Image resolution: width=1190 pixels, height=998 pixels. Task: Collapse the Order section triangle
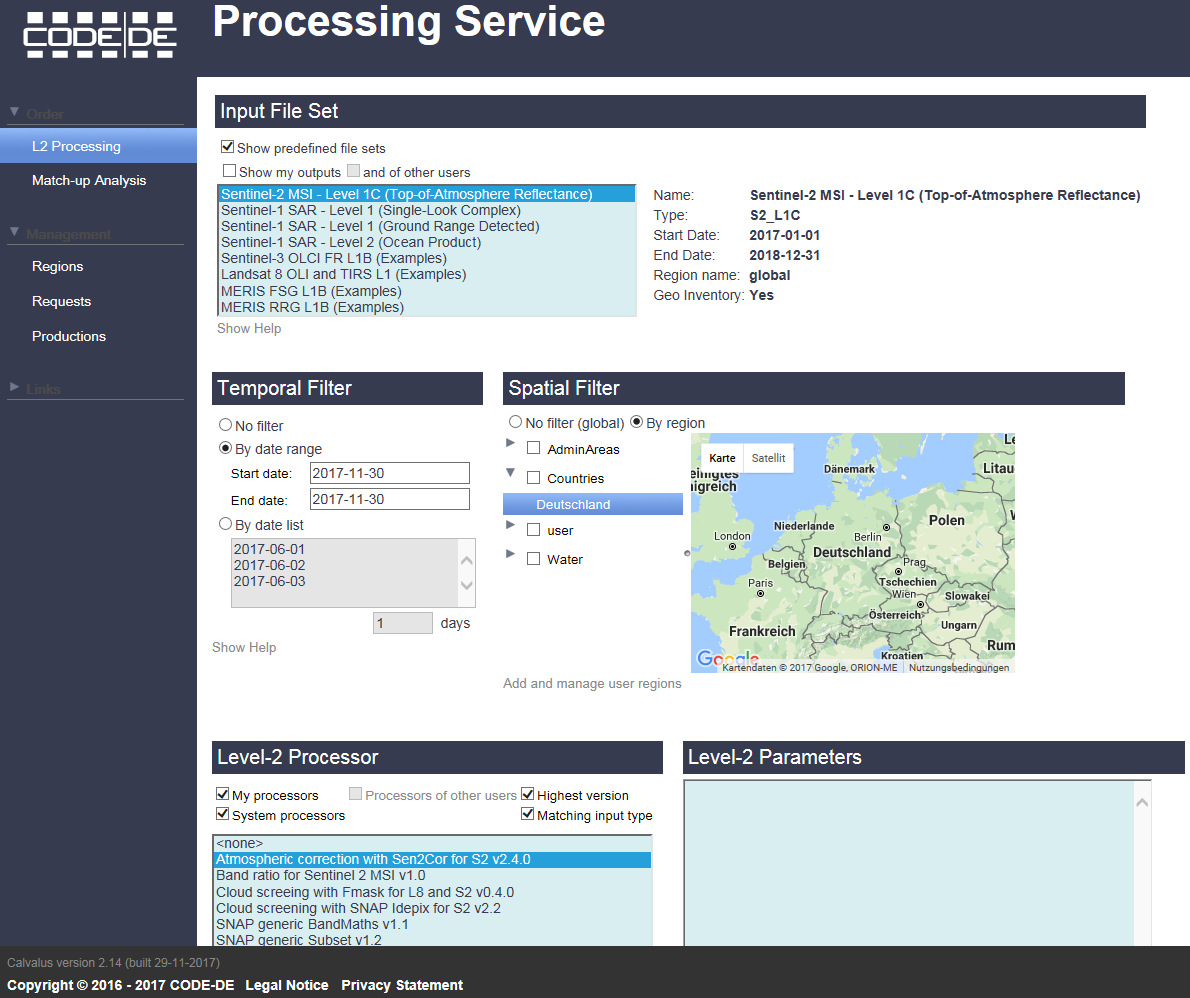pos(14,113)
